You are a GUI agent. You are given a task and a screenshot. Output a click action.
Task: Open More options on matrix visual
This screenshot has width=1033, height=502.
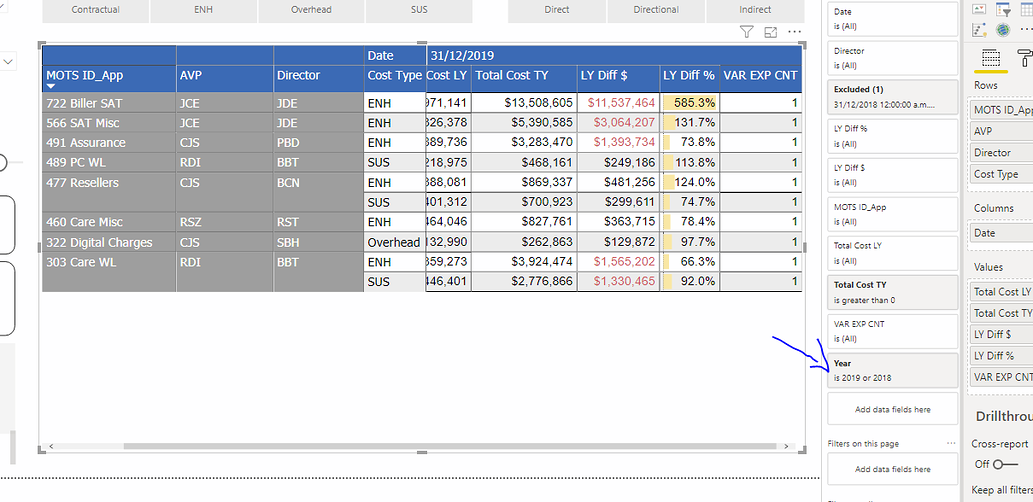click(x=795, y=32)
